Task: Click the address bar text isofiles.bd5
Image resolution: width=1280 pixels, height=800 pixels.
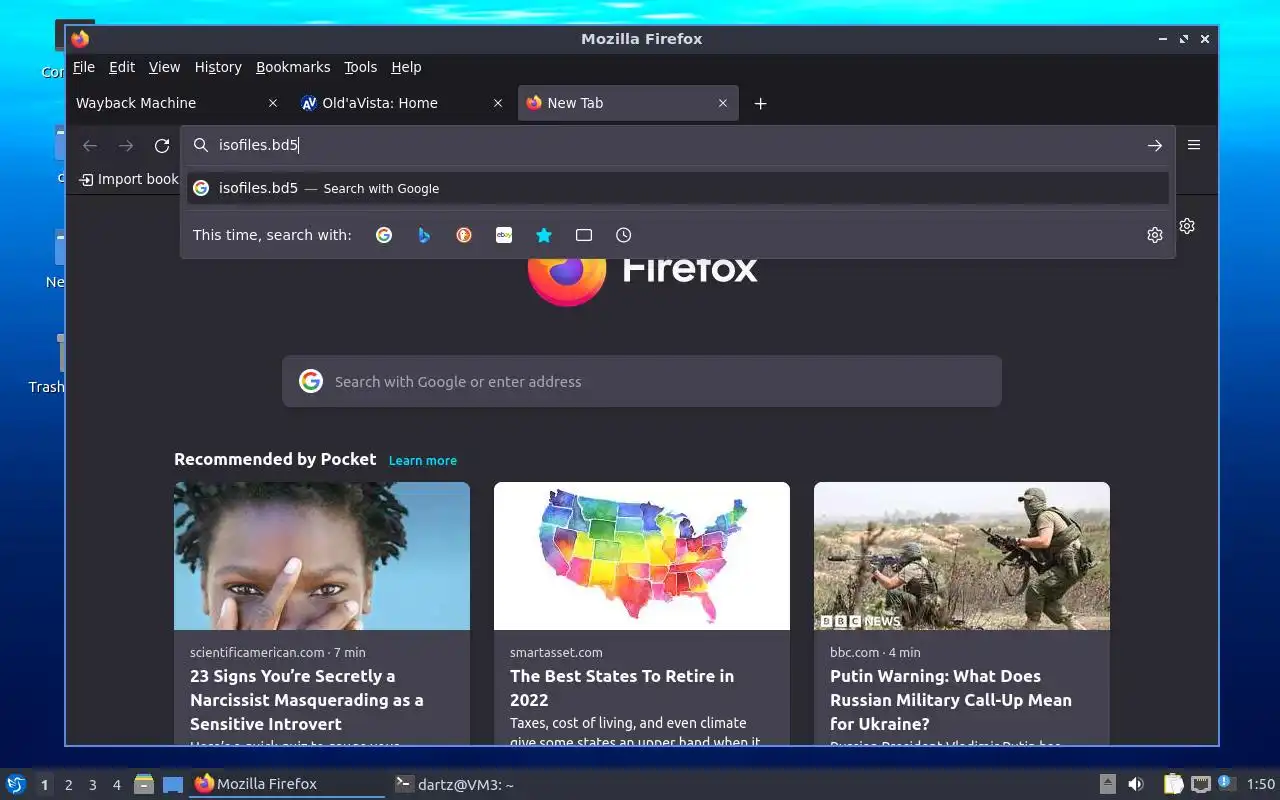Action: pos(258,145)
